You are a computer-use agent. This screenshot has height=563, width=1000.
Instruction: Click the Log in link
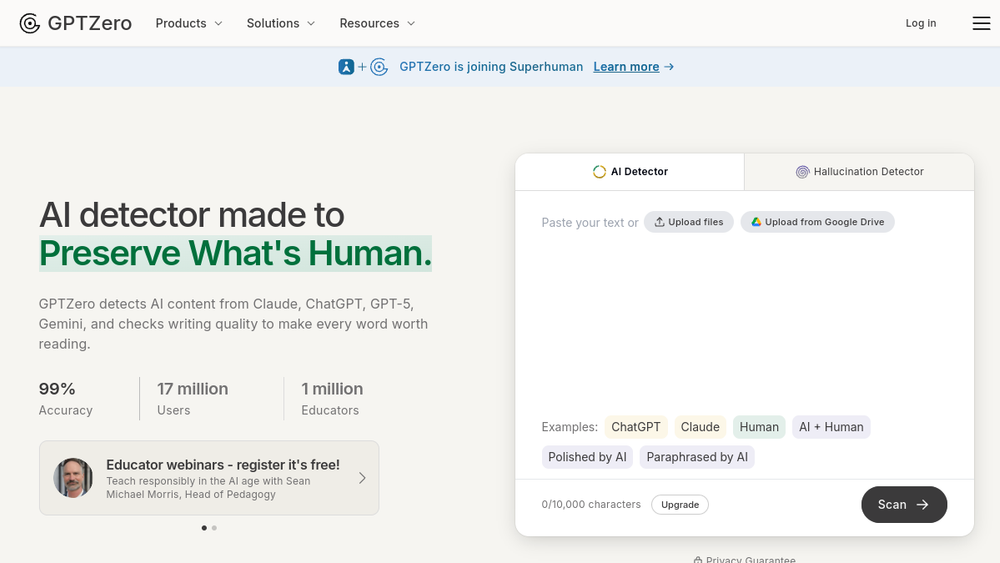click(921, 24)
